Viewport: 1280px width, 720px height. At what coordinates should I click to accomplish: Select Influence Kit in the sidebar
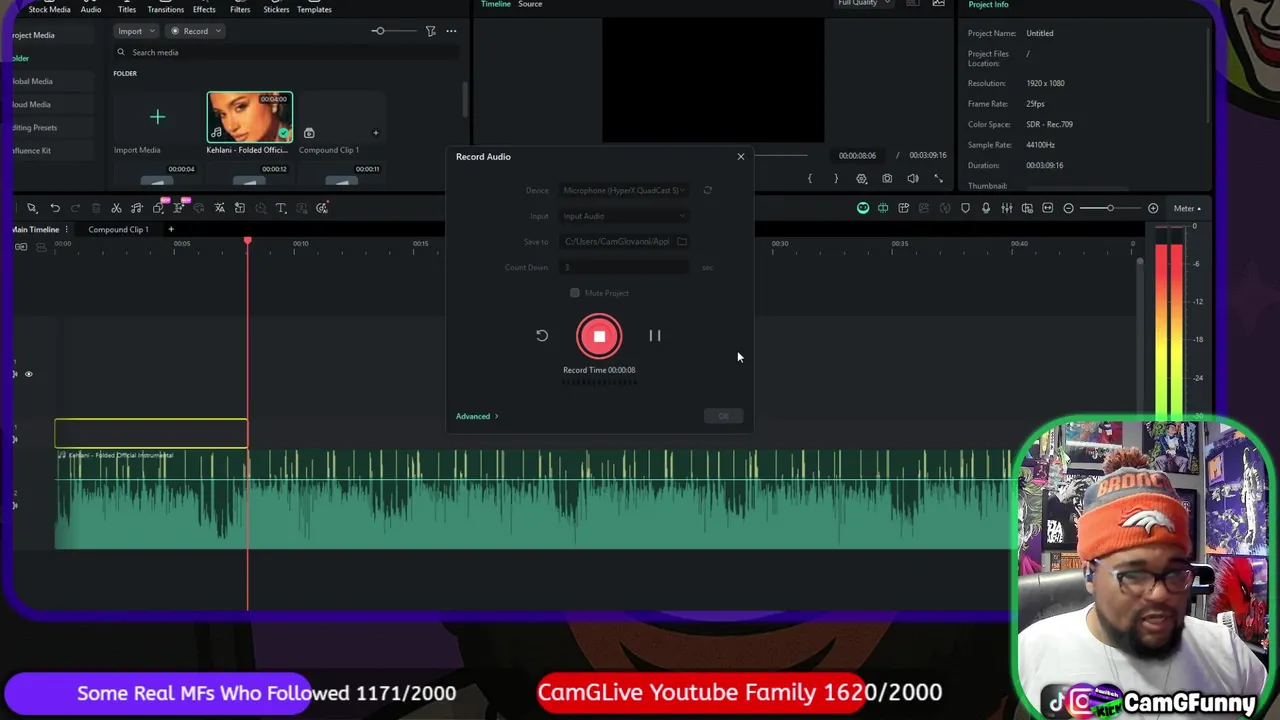[x=31, y=150]
